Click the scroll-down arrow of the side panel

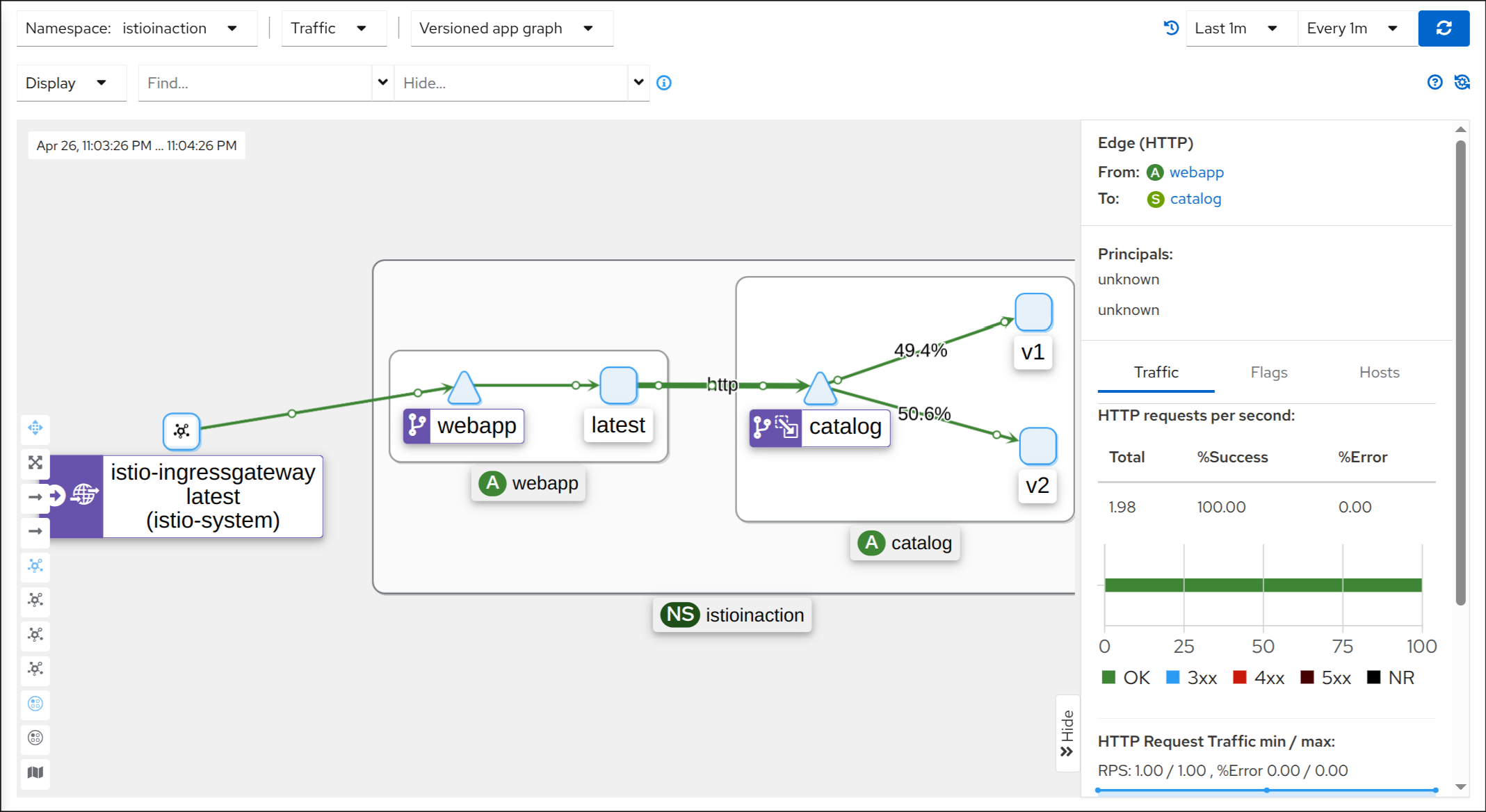(x=1460, y=787)
